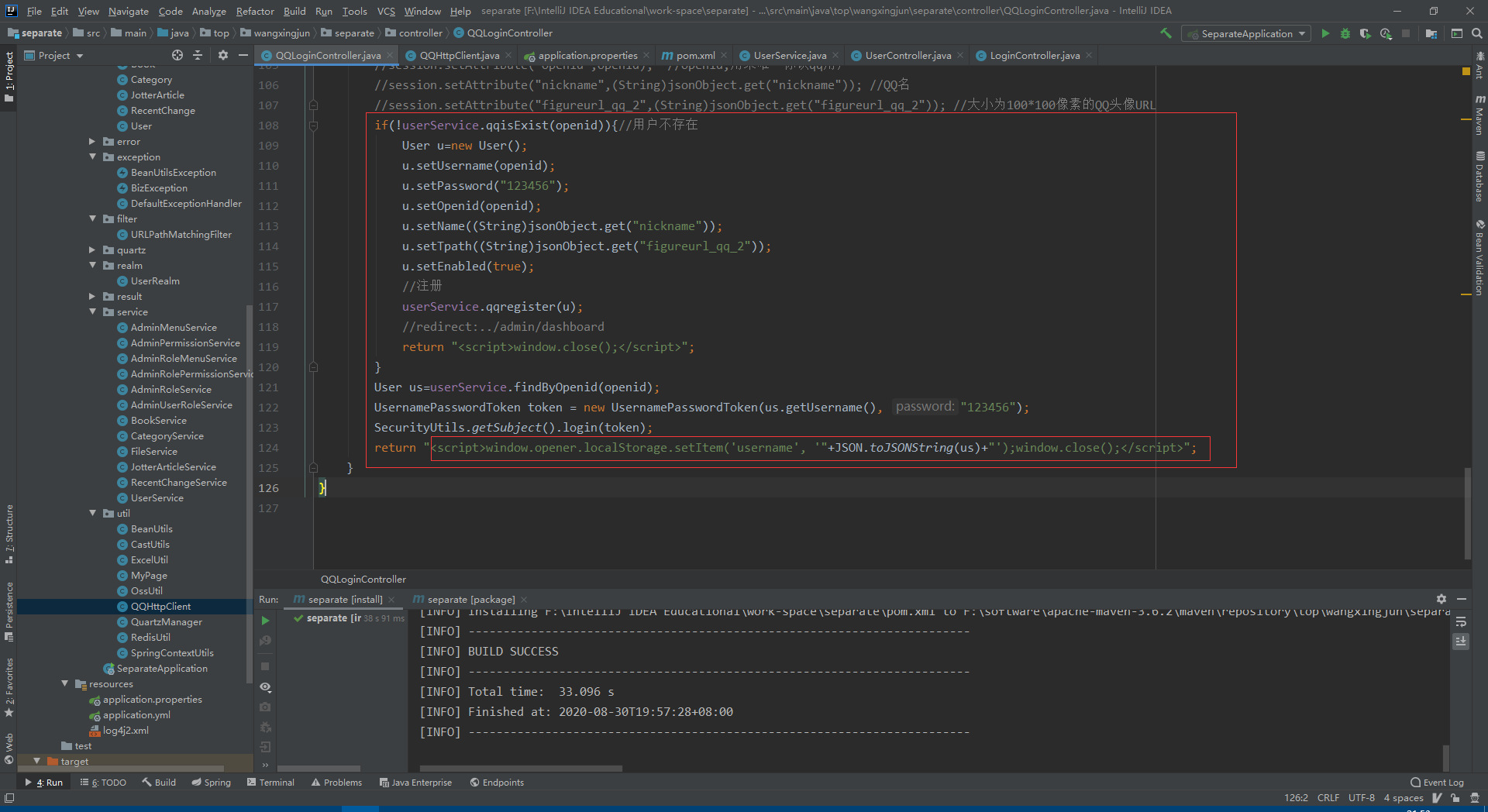Open the Favorites side tab
The height and width of the screenshot is (812, 1488).
tap(9, 688)
